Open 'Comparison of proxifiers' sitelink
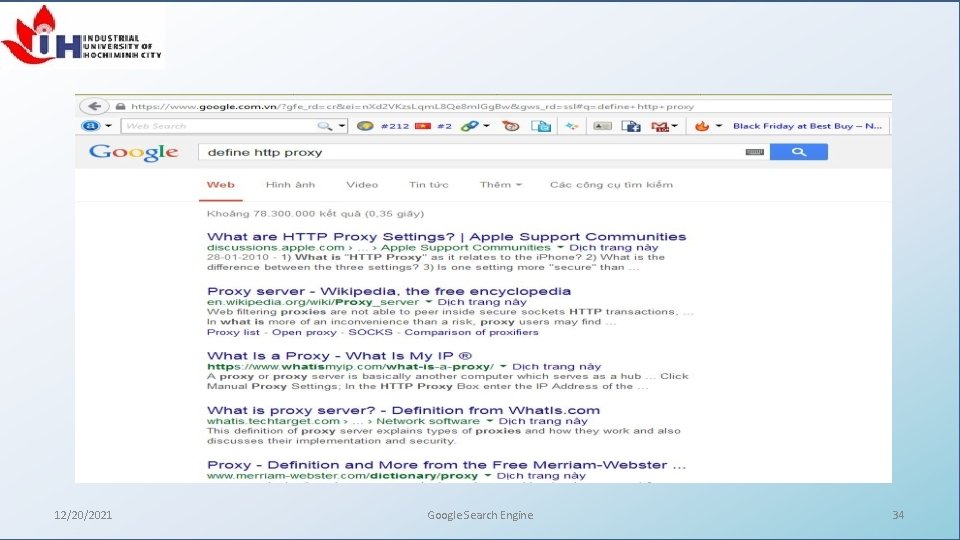Image resolution: width=960 pixels, height=540 pixels. coord(471,332)
